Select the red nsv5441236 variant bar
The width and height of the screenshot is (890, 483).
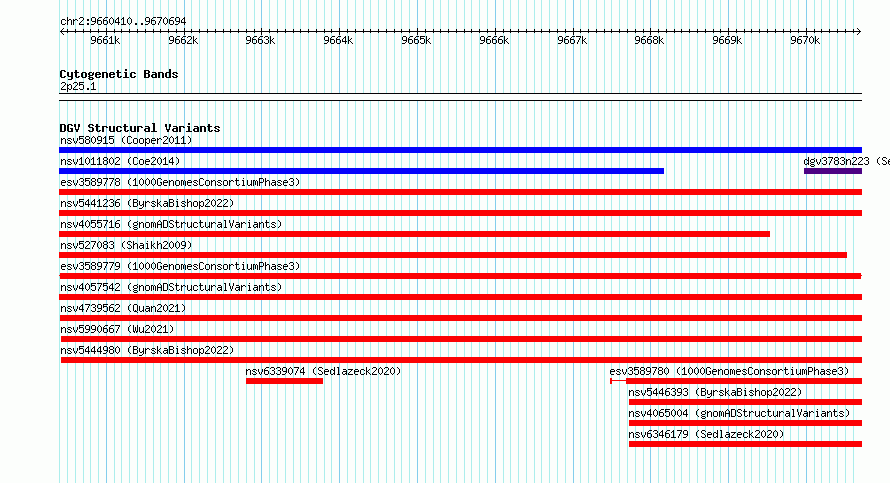point(460,213)
